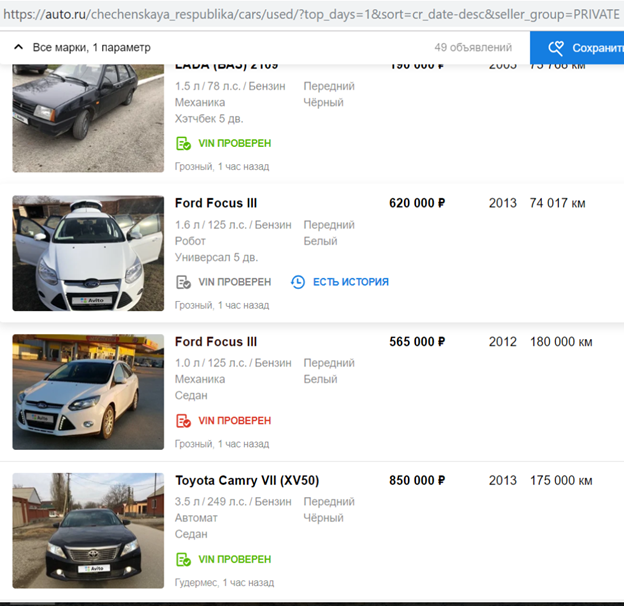Click the heart save-search icon
The height and width of the screenshot is (606, 624).
click(x=556, y=48)
